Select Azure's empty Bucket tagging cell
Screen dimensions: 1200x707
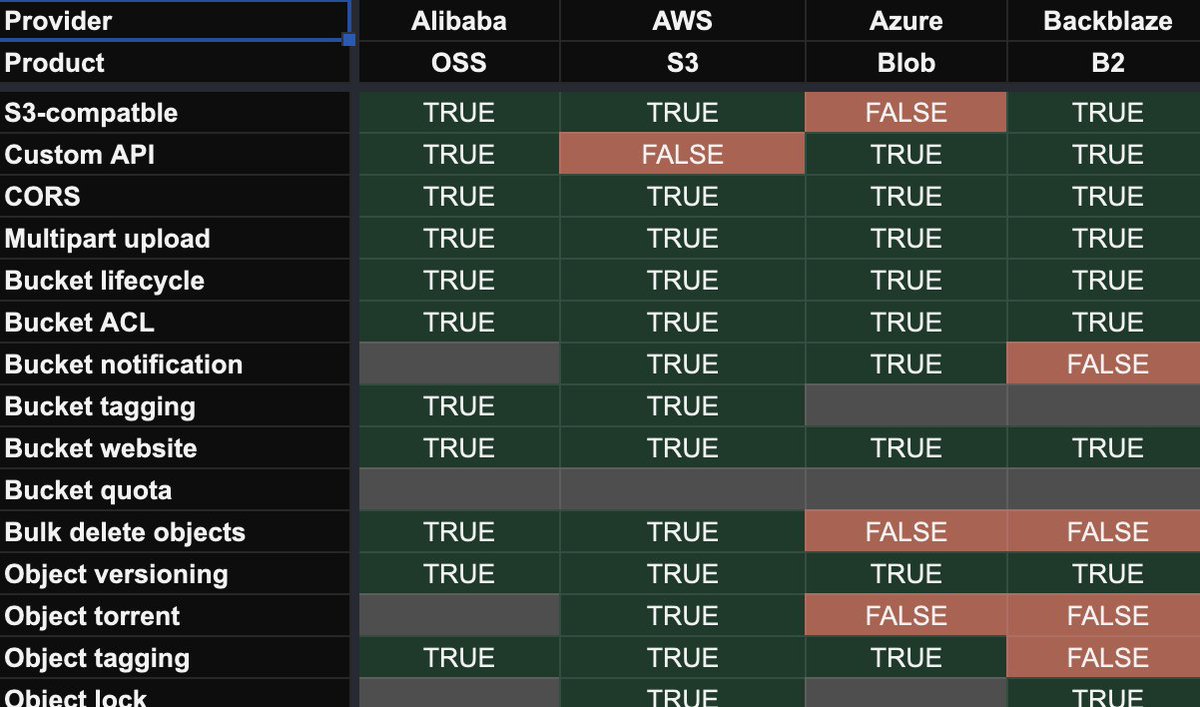tap(906, 406)
